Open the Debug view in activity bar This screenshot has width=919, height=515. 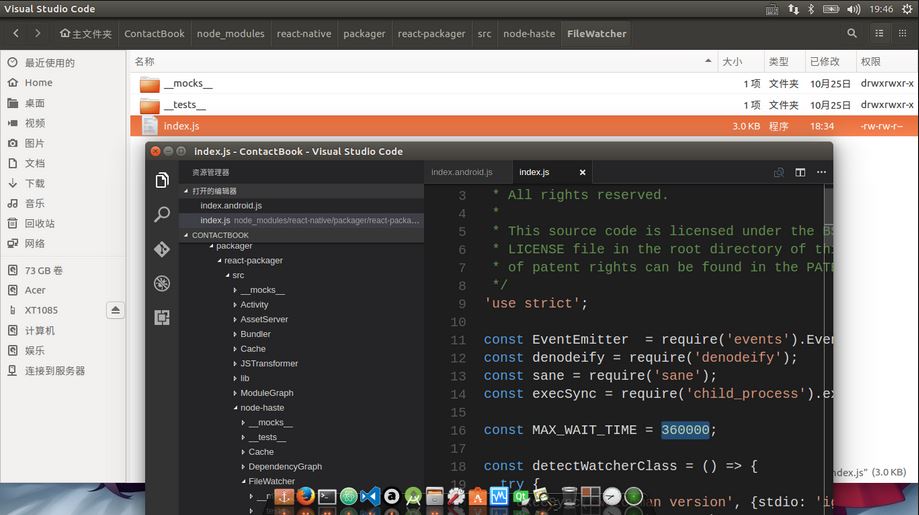(x=162, y=284)
